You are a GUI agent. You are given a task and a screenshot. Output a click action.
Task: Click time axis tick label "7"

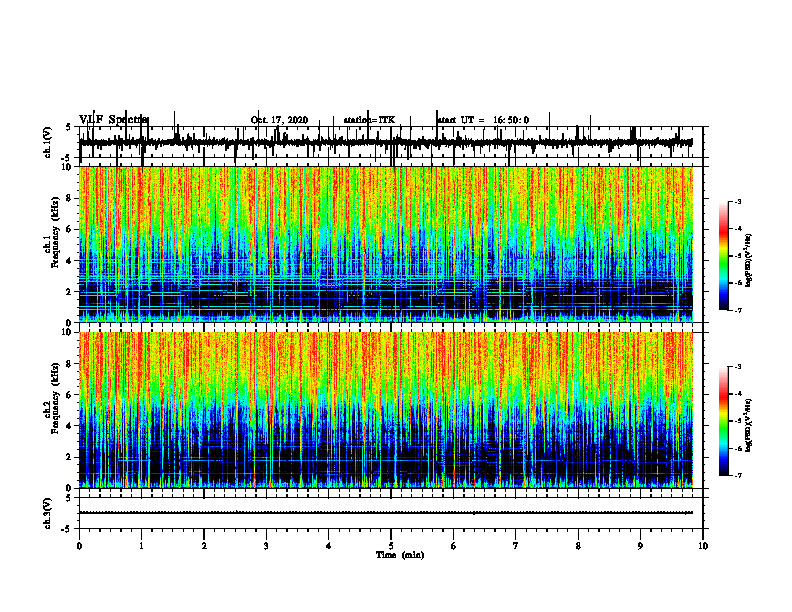pos(516,546)
